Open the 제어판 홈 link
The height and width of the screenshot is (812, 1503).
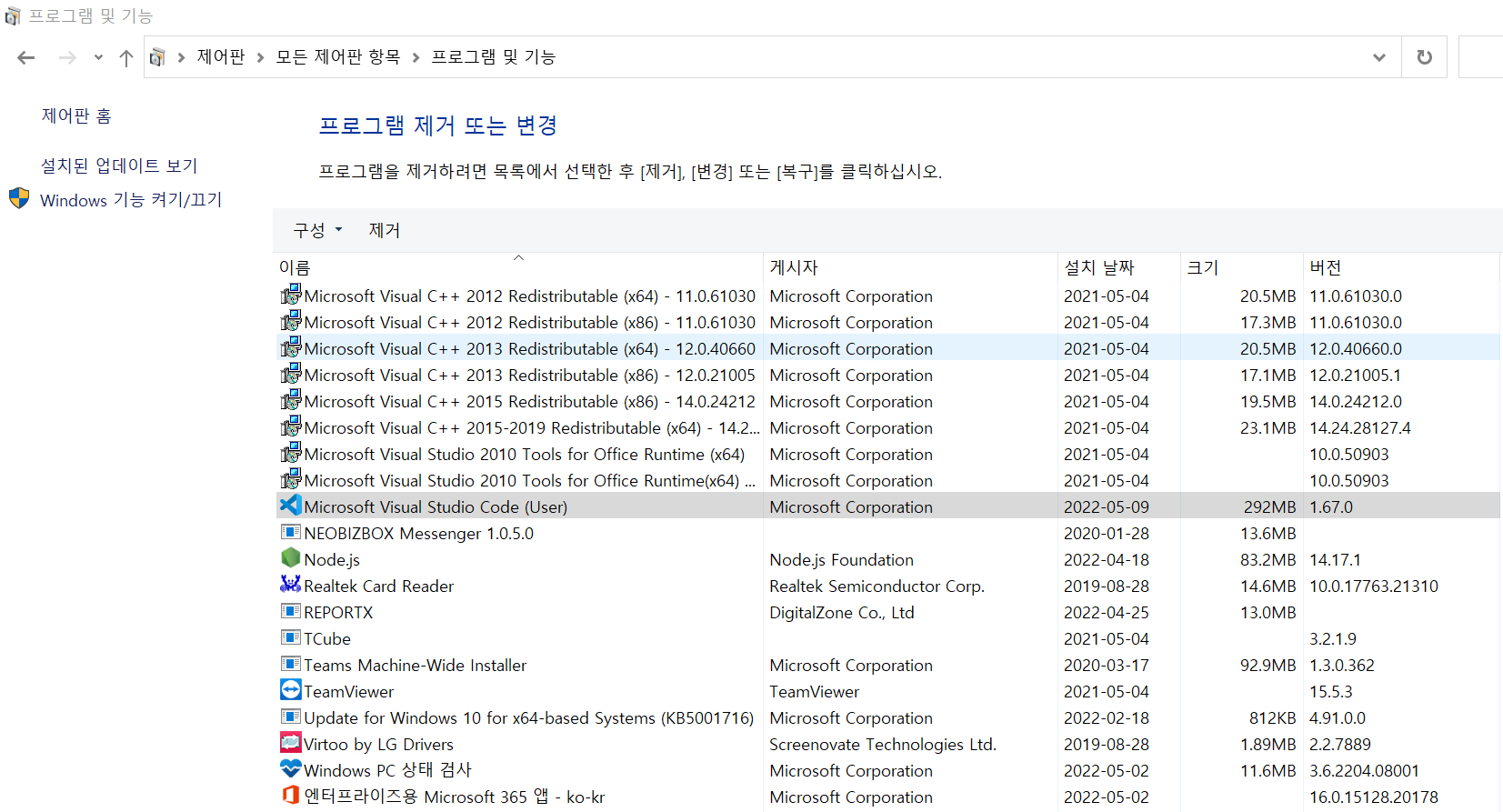click(x=76, y=115)
